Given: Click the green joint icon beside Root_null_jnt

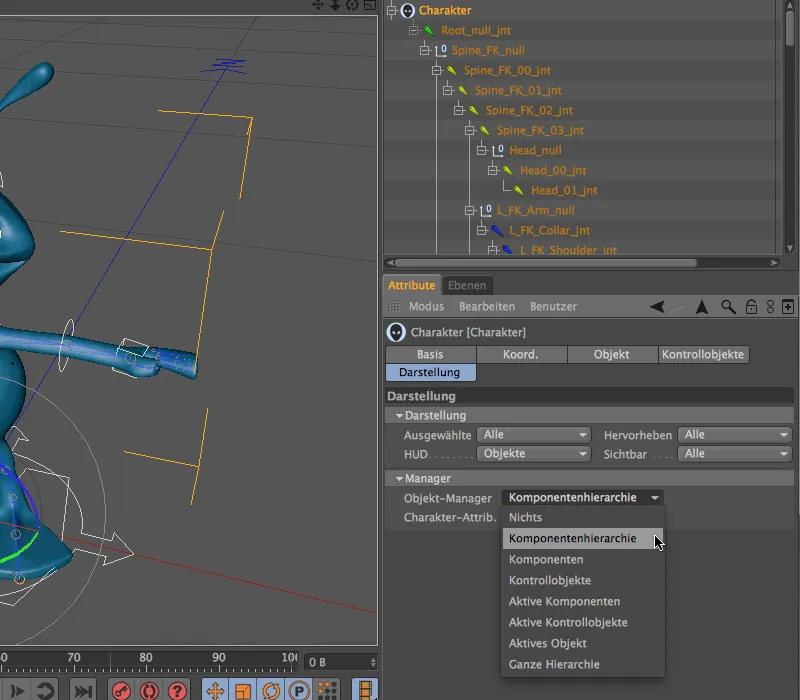Looking at the screenshot, I should point(430,31).
